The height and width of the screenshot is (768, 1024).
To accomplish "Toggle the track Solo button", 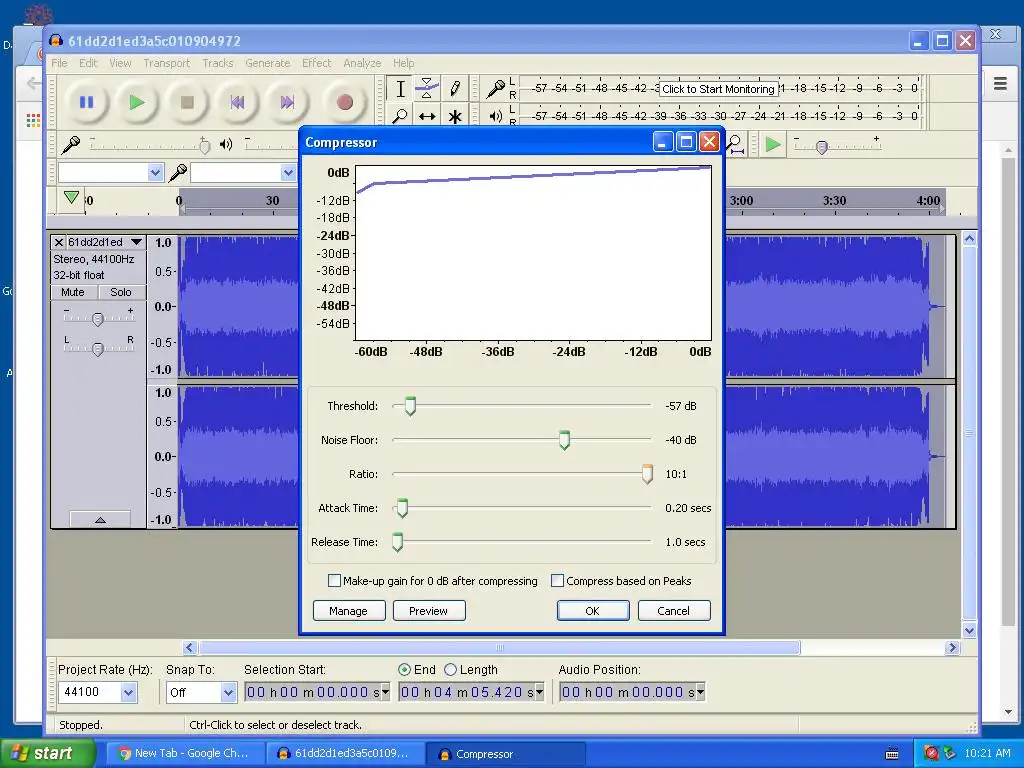I will pos(121,292).
